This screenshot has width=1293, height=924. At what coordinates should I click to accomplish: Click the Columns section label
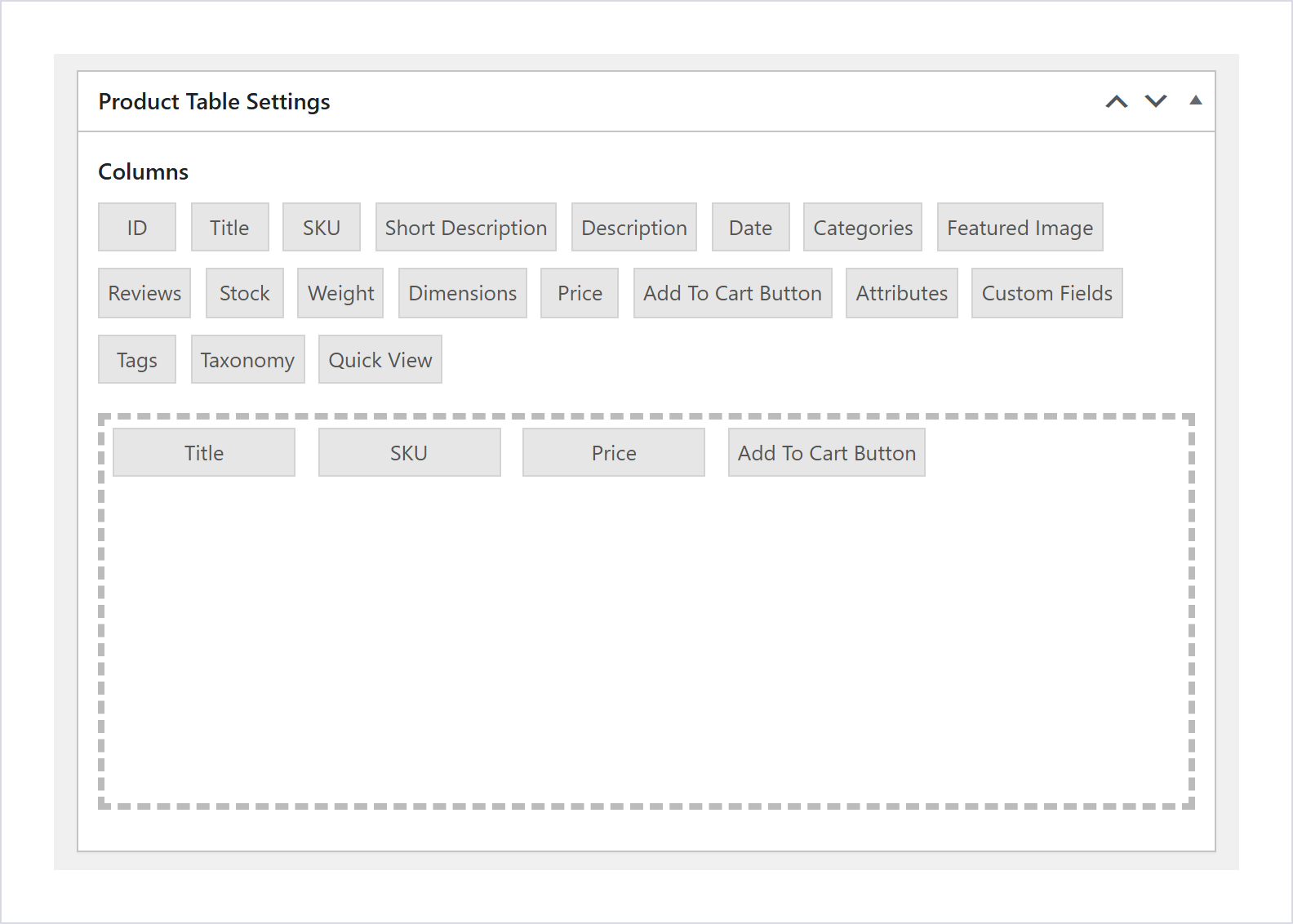[144, 171]
